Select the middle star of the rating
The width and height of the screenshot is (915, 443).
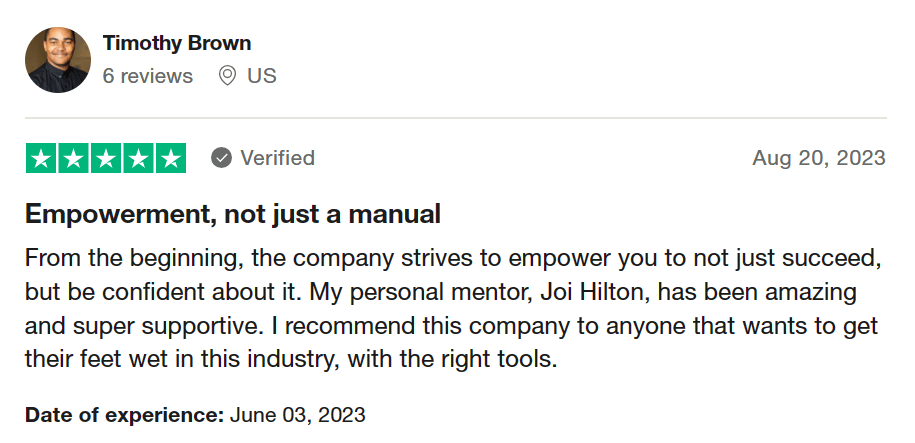pos(106,158)
